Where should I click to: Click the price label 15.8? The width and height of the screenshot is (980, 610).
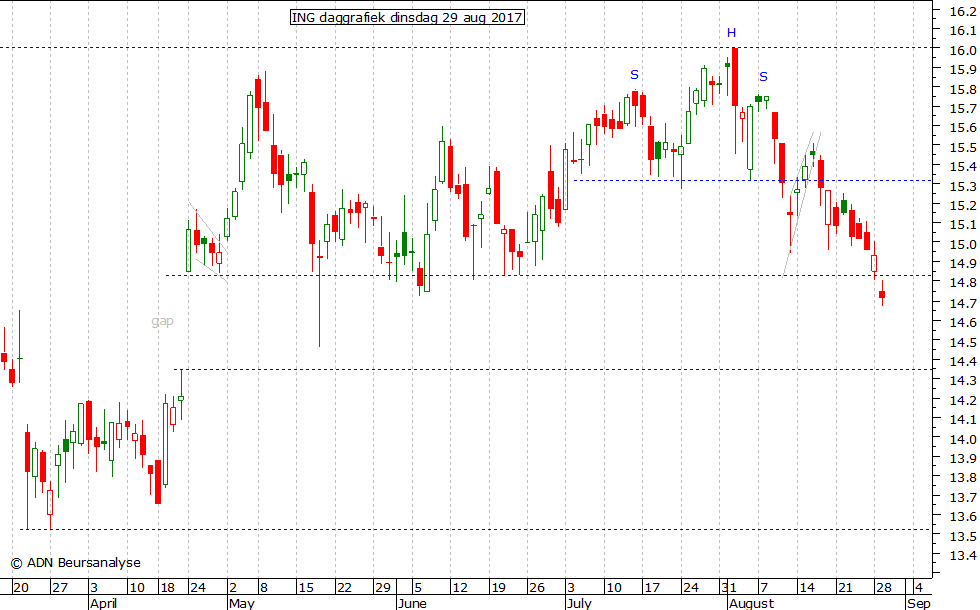[x=963, y=89]
